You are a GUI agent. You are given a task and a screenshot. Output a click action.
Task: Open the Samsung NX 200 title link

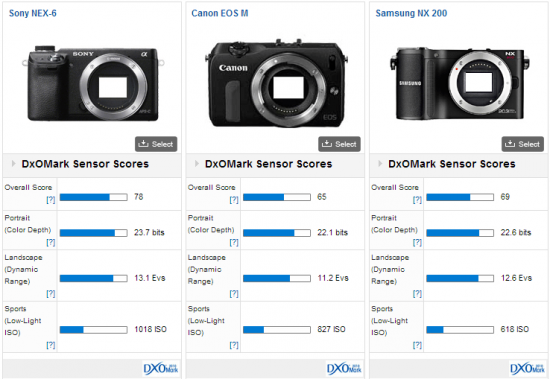click(411, 13)
